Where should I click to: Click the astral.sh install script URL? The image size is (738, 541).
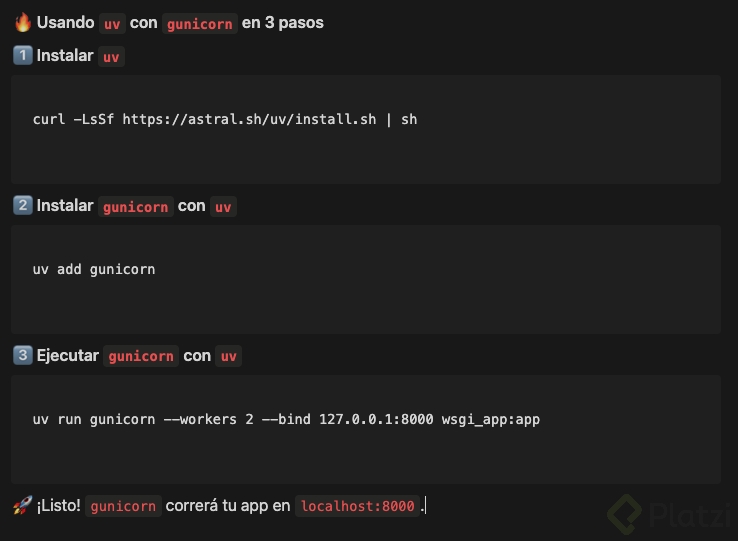point(249,119)
